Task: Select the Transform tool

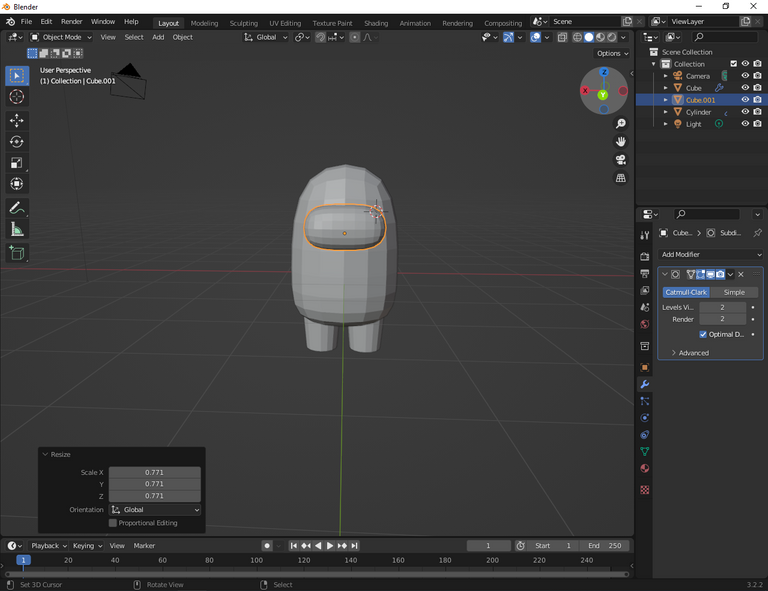Action: 17,184
